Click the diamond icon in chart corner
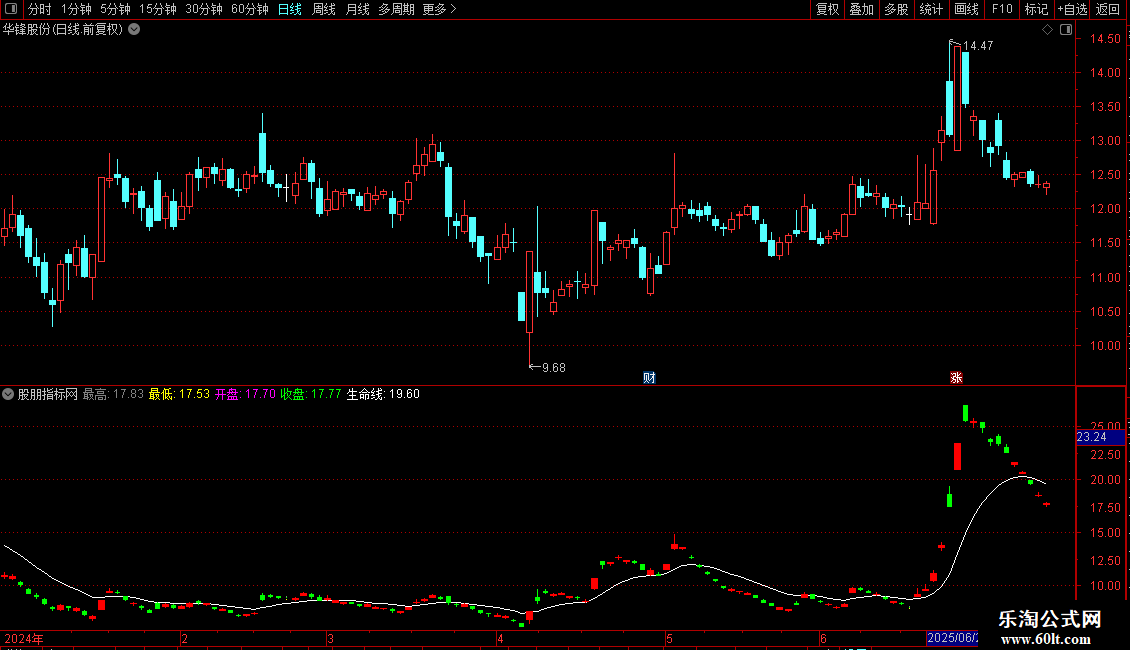Image resolution: width=1130 pixels, height=650 pixels. point(1047,30)
